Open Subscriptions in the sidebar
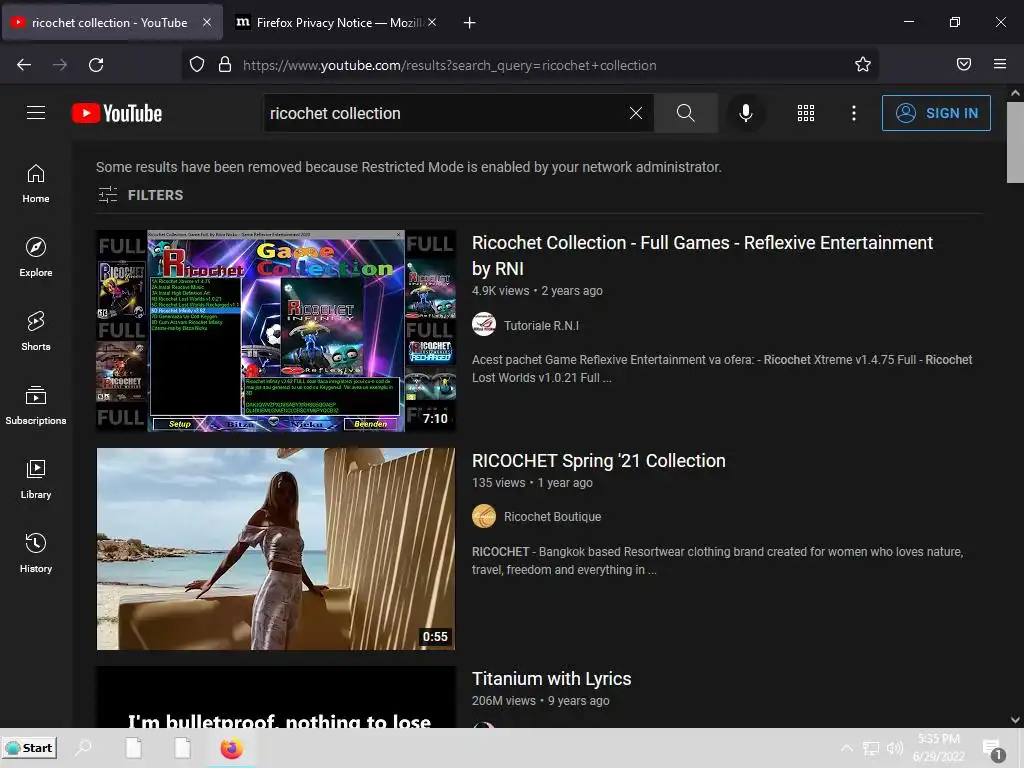Screen dimensions: 1024x768 pyautogui.click(x=36, y=405)
